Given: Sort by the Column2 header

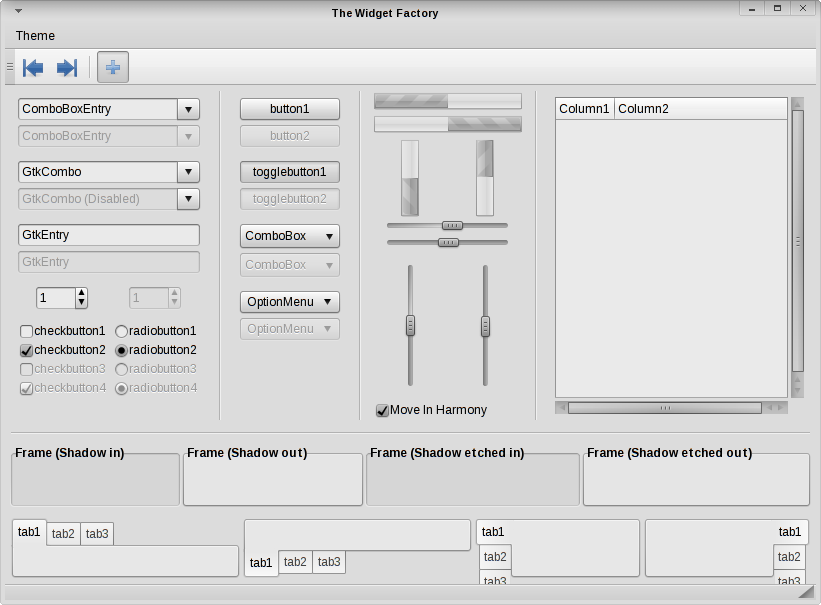Looking at the screenshot, I should (x=701, y=108).
